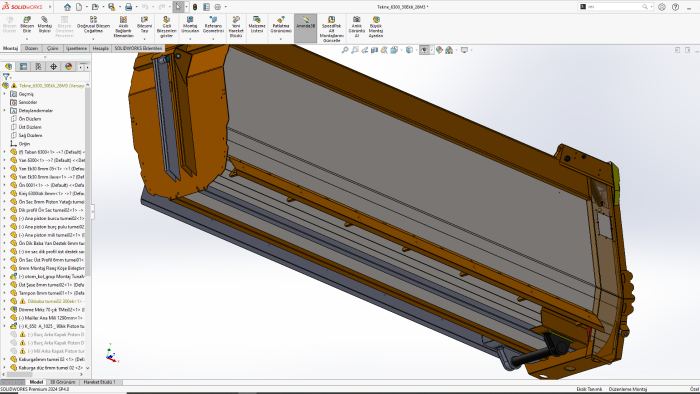Open Akıllı Bağlantı Elemanları tool
The width and height of the screenshot is (700, 394).
click(123, 27)
